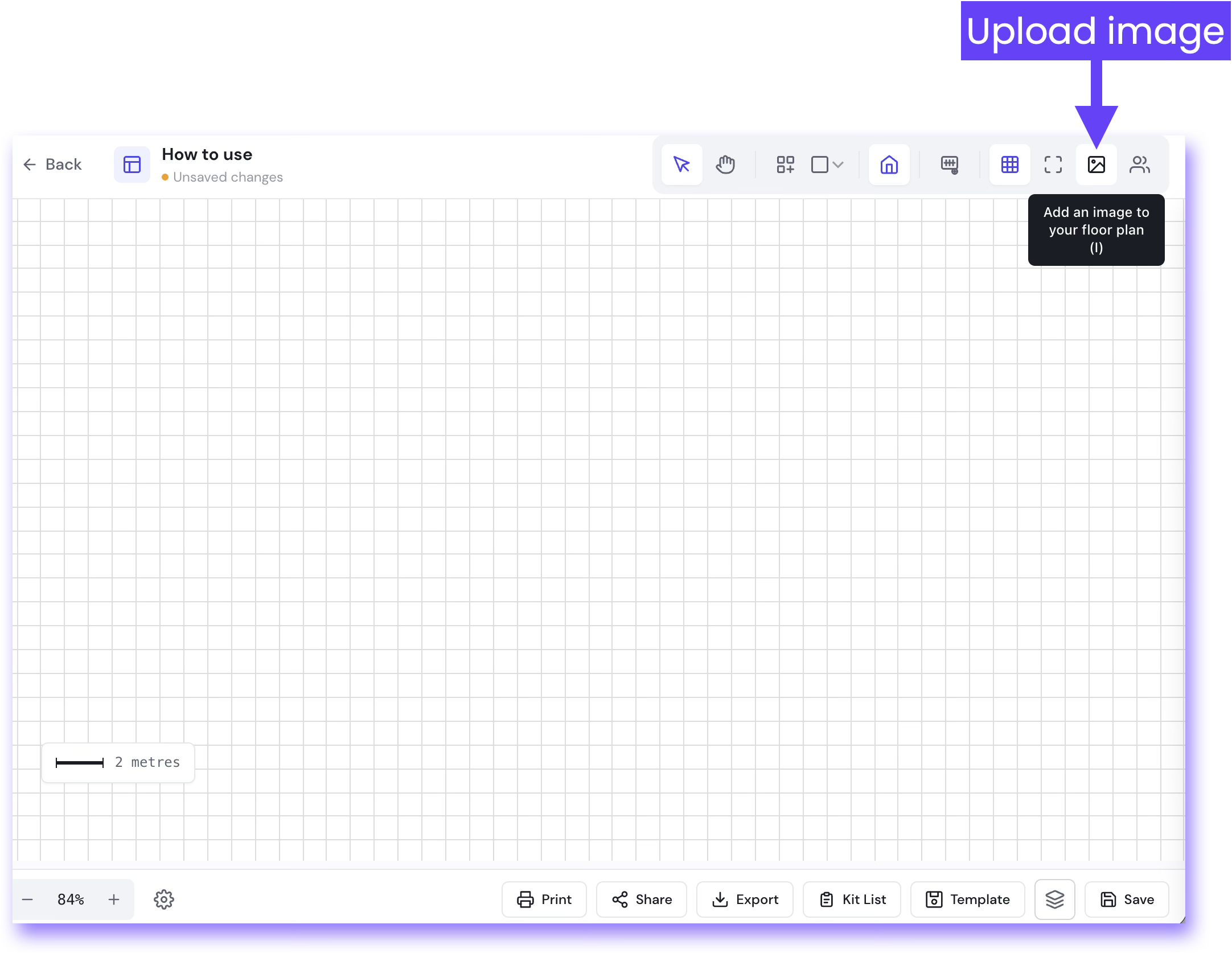Click the How to use title
Screen dimensions: 1232x953
click(207, 154)
